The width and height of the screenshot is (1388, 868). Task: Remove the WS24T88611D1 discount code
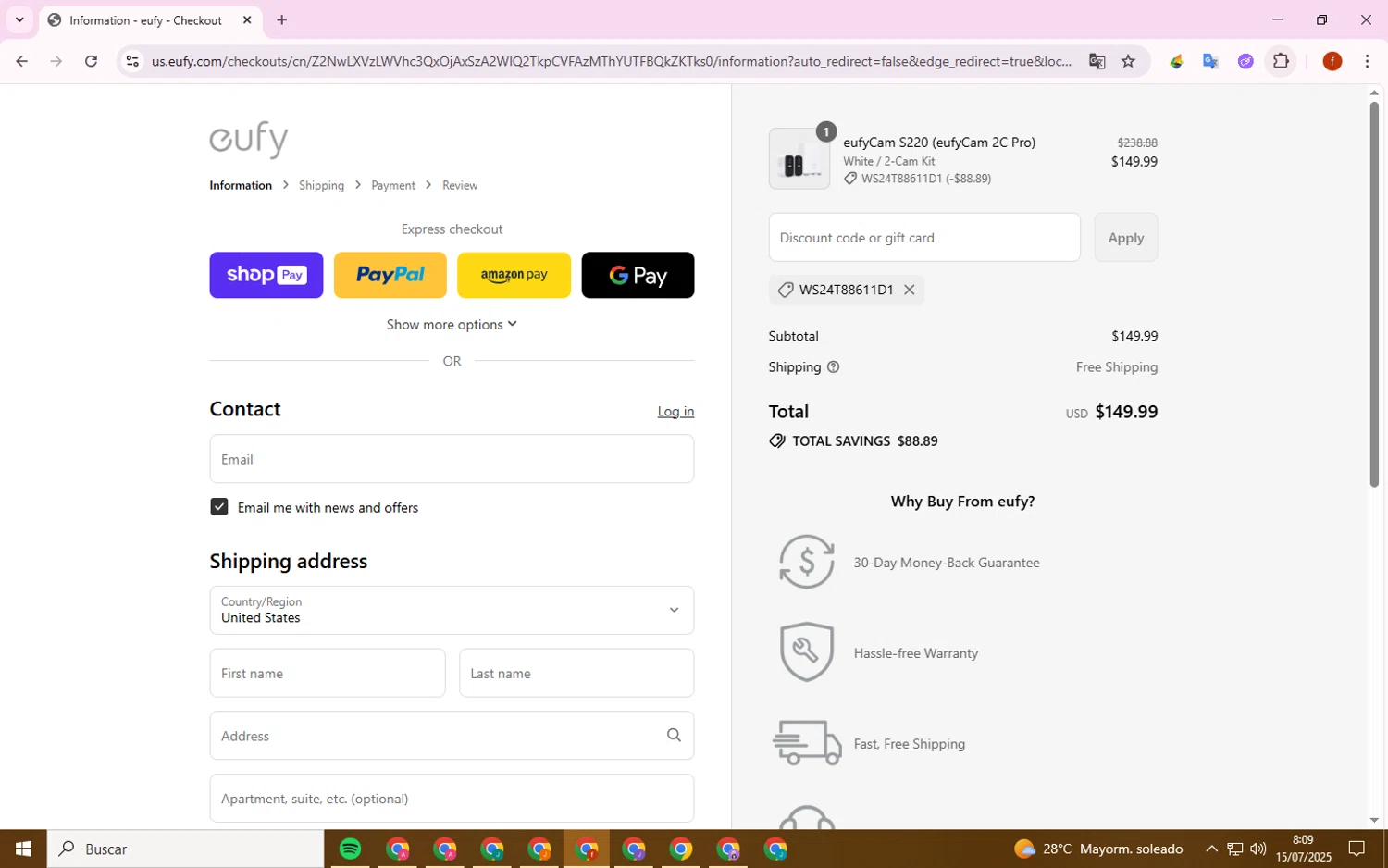coord(910,290)
